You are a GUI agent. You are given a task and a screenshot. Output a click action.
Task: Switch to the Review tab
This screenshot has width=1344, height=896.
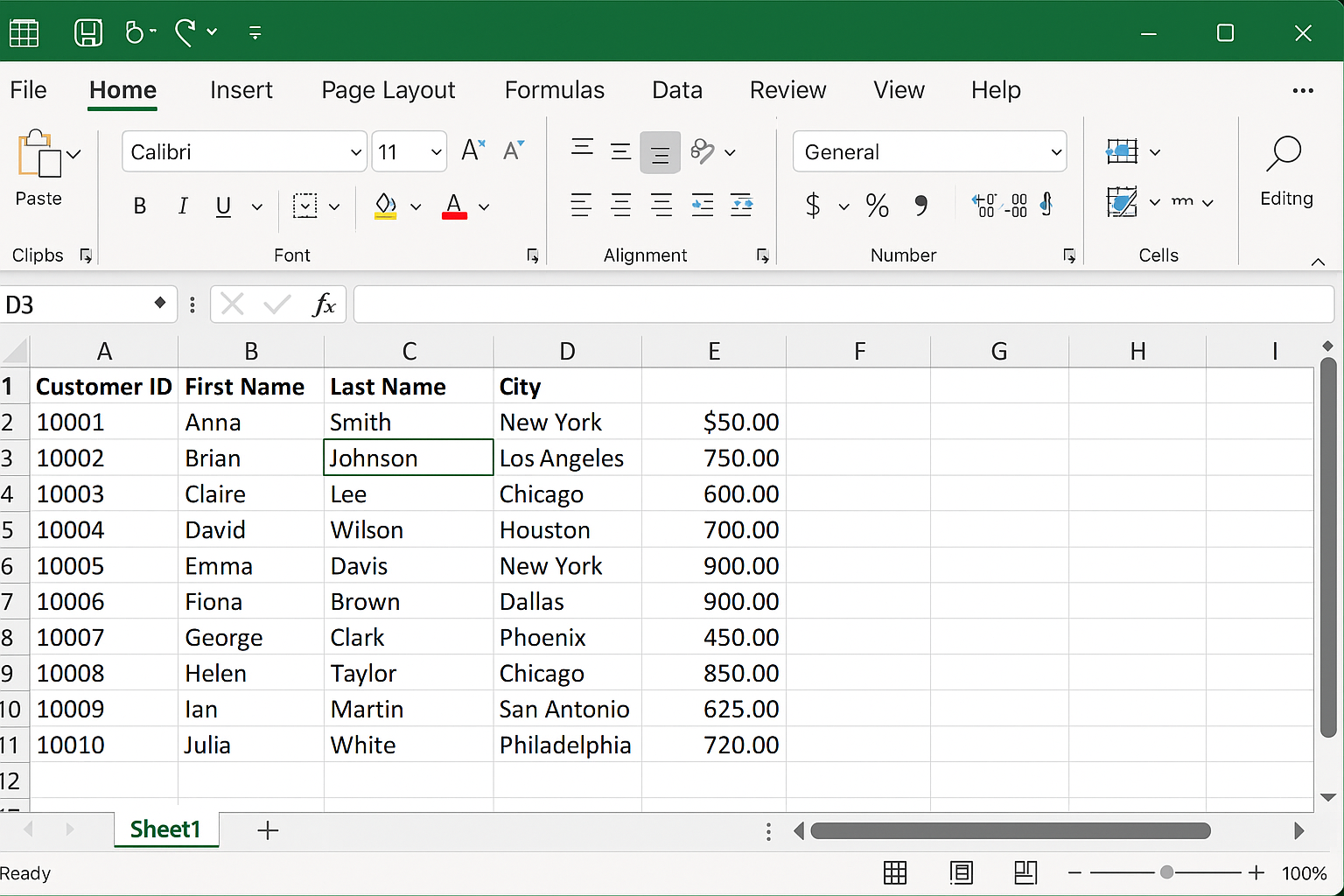click(x=787, y=90)
